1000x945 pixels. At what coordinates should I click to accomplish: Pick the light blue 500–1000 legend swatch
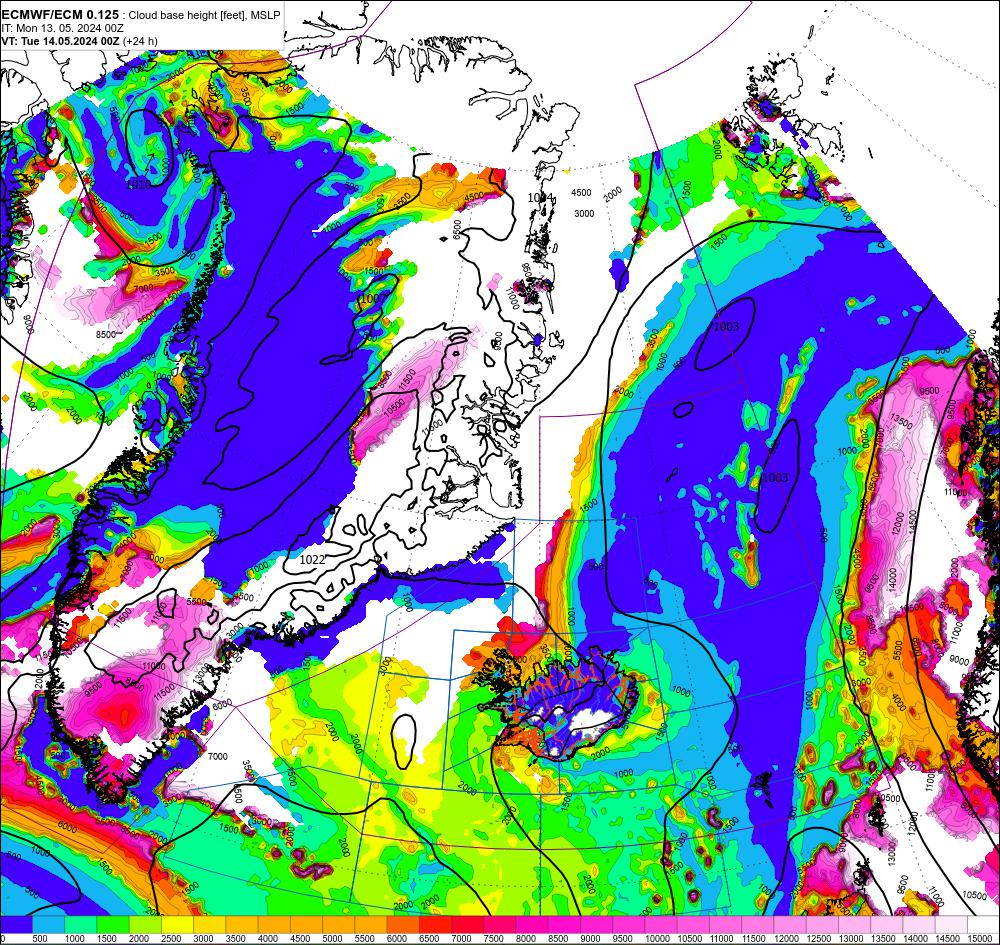(48, 924)
